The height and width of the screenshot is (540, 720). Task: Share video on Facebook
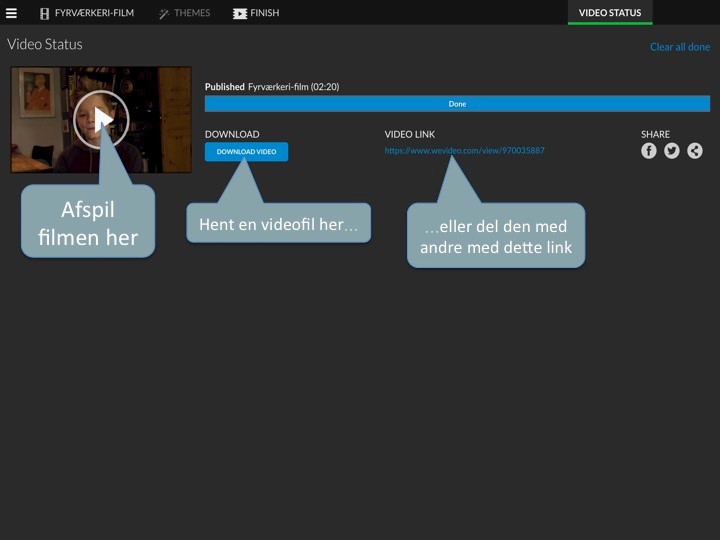pos(648,151)
